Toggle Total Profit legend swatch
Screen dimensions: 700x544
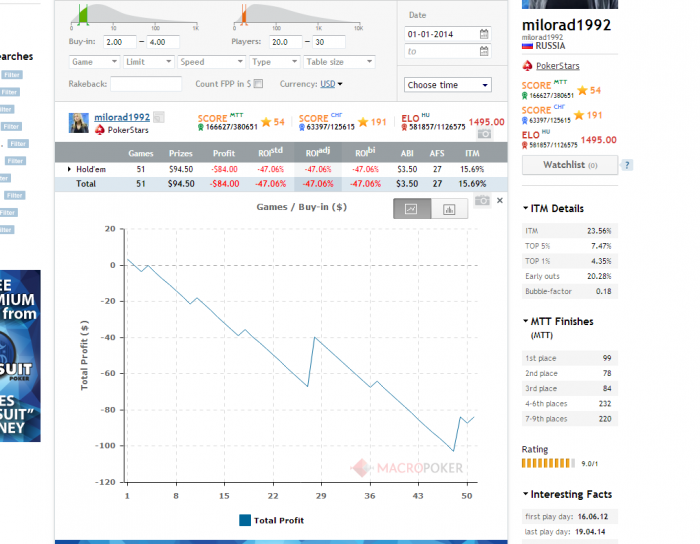245,520
